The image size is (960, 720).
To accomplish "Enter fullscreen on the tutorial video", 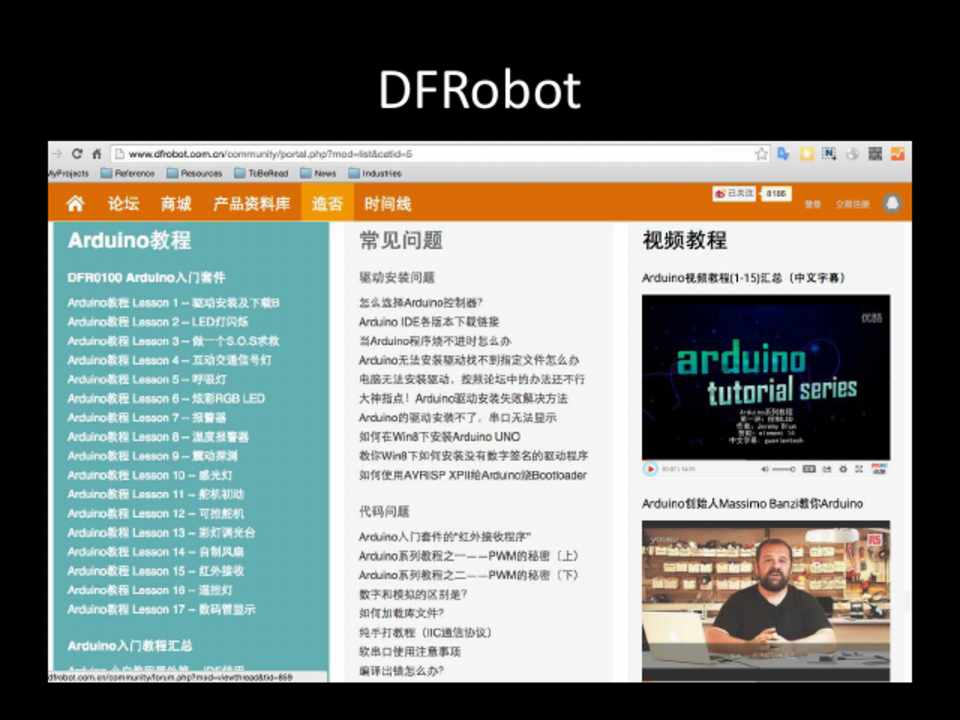I will click(x=857, y=468).
